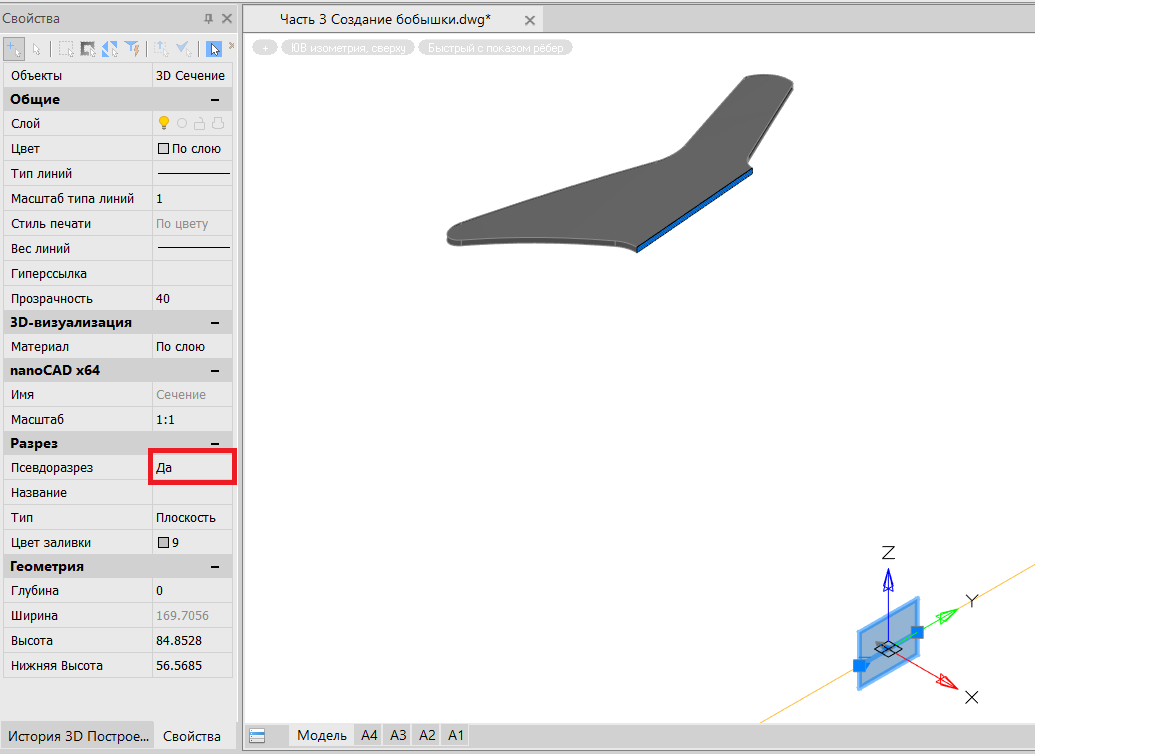Toggle the layer freeze circle icon
The width and height of the screenshot is (1152, 754).
click(182, 123)
